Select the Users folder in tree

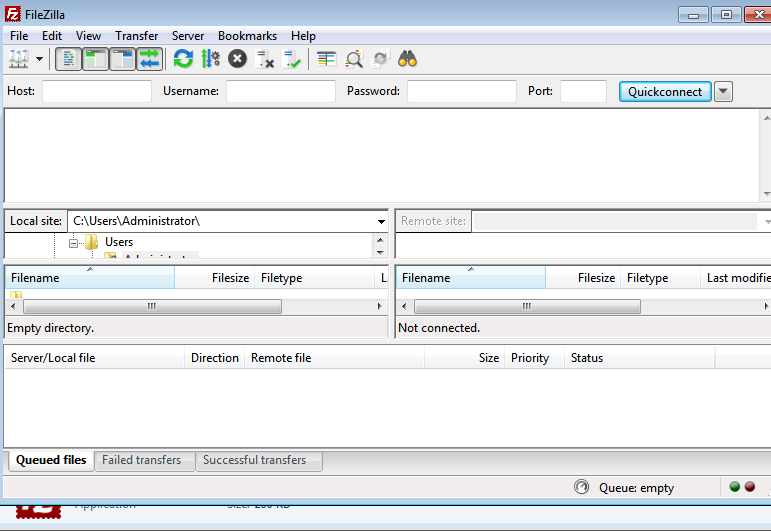pos(119,242)
